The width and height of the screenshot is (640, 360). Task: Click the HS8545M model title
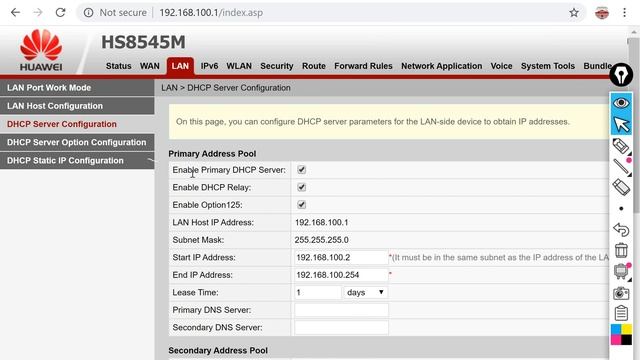coord(143,42)
